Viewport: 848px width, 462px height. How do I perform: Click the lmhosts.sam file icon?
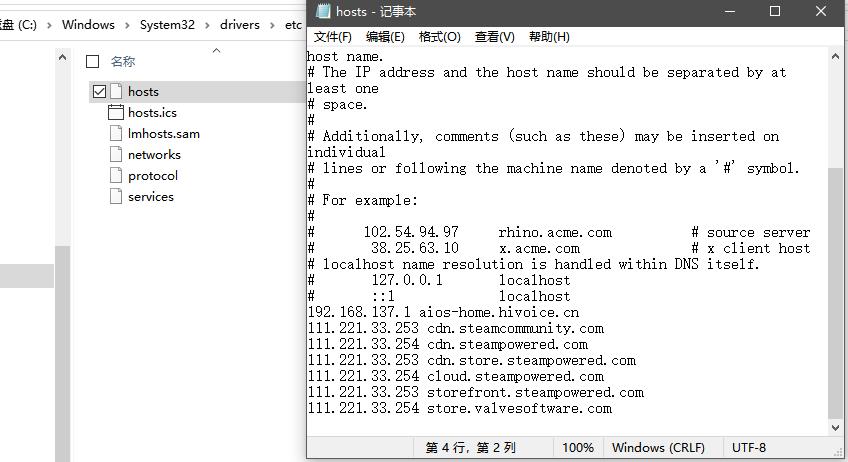point(116,133)
